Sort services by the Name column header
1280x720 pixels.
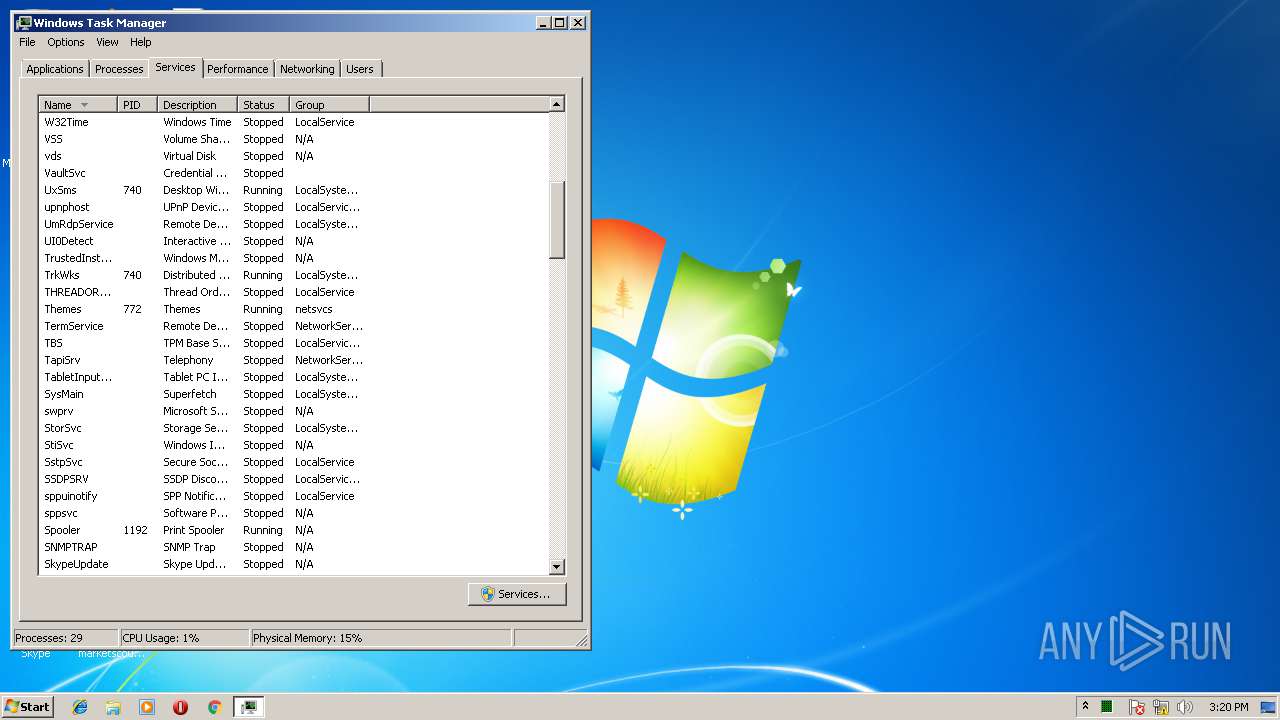78,104
